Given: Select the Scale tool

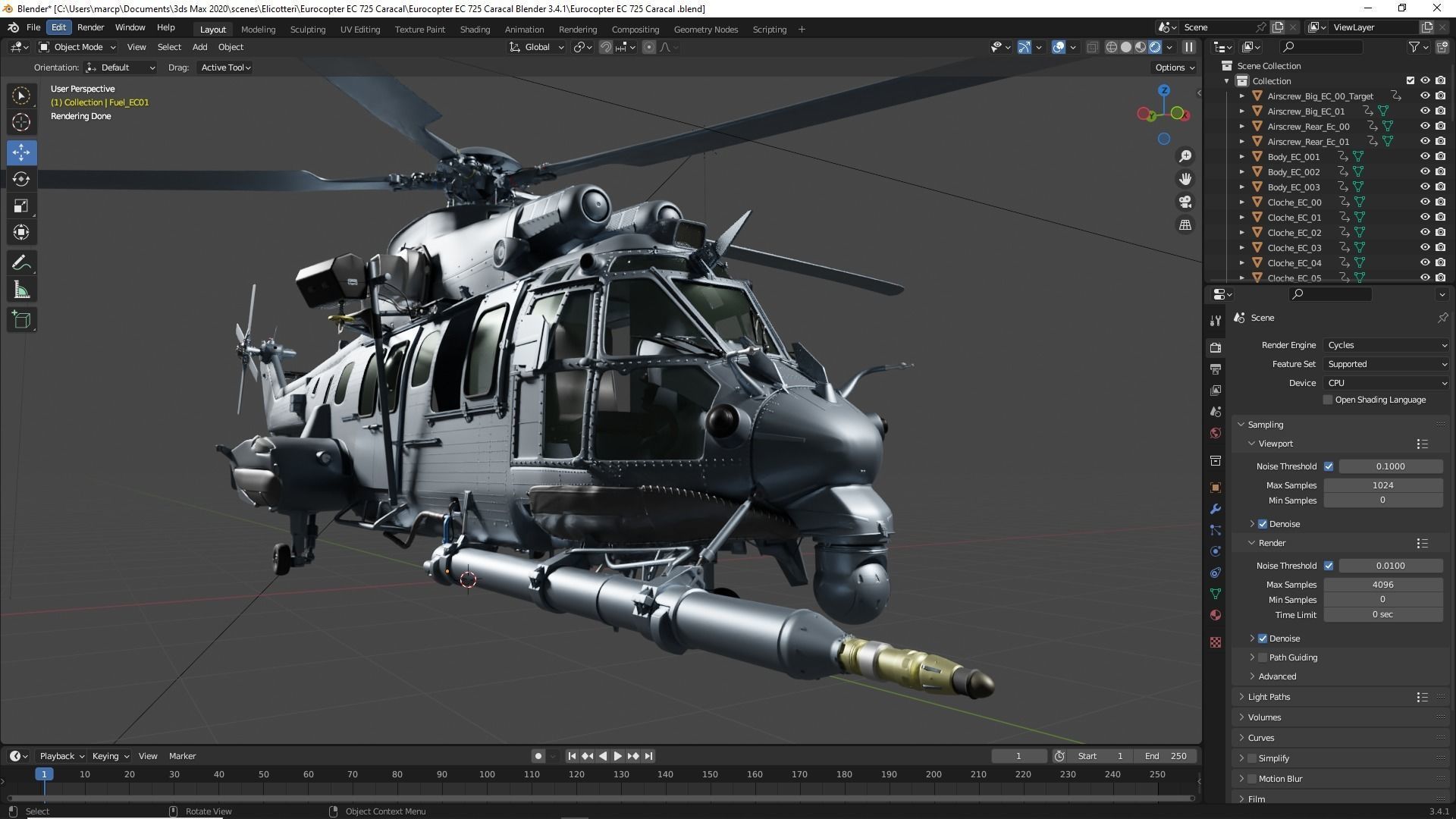Looking at the screenshot, I should pos(21,206).
